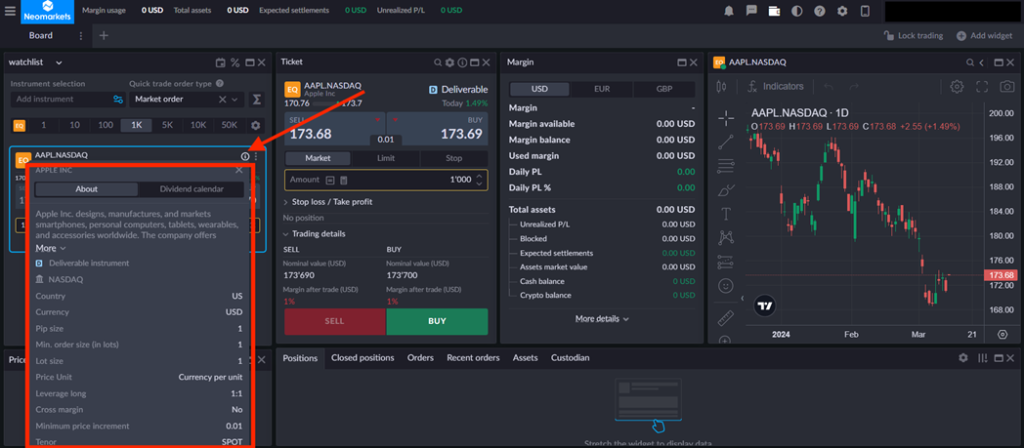
Task: Toggle the contrast theme icon
Action: pyautogui.click(x=797, y=11)
